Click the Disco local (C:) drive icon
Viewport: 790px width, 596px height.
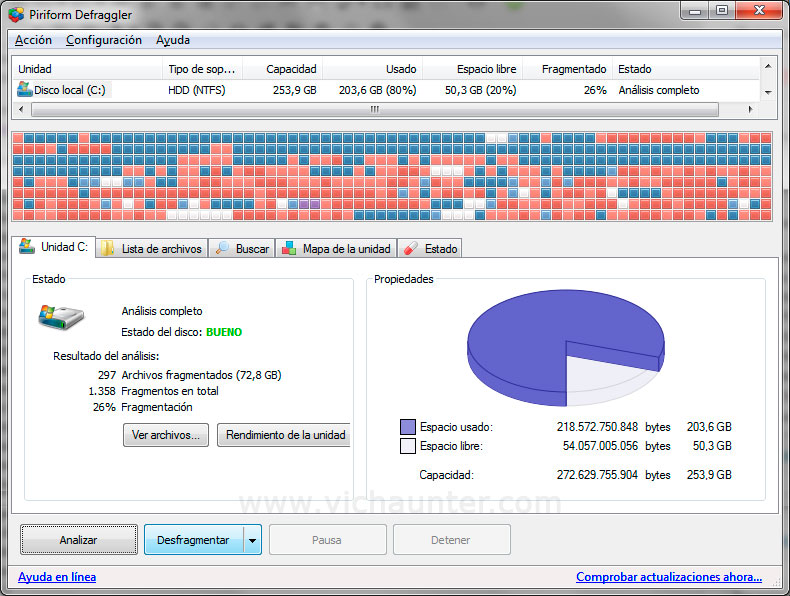[x=25, y=89]
